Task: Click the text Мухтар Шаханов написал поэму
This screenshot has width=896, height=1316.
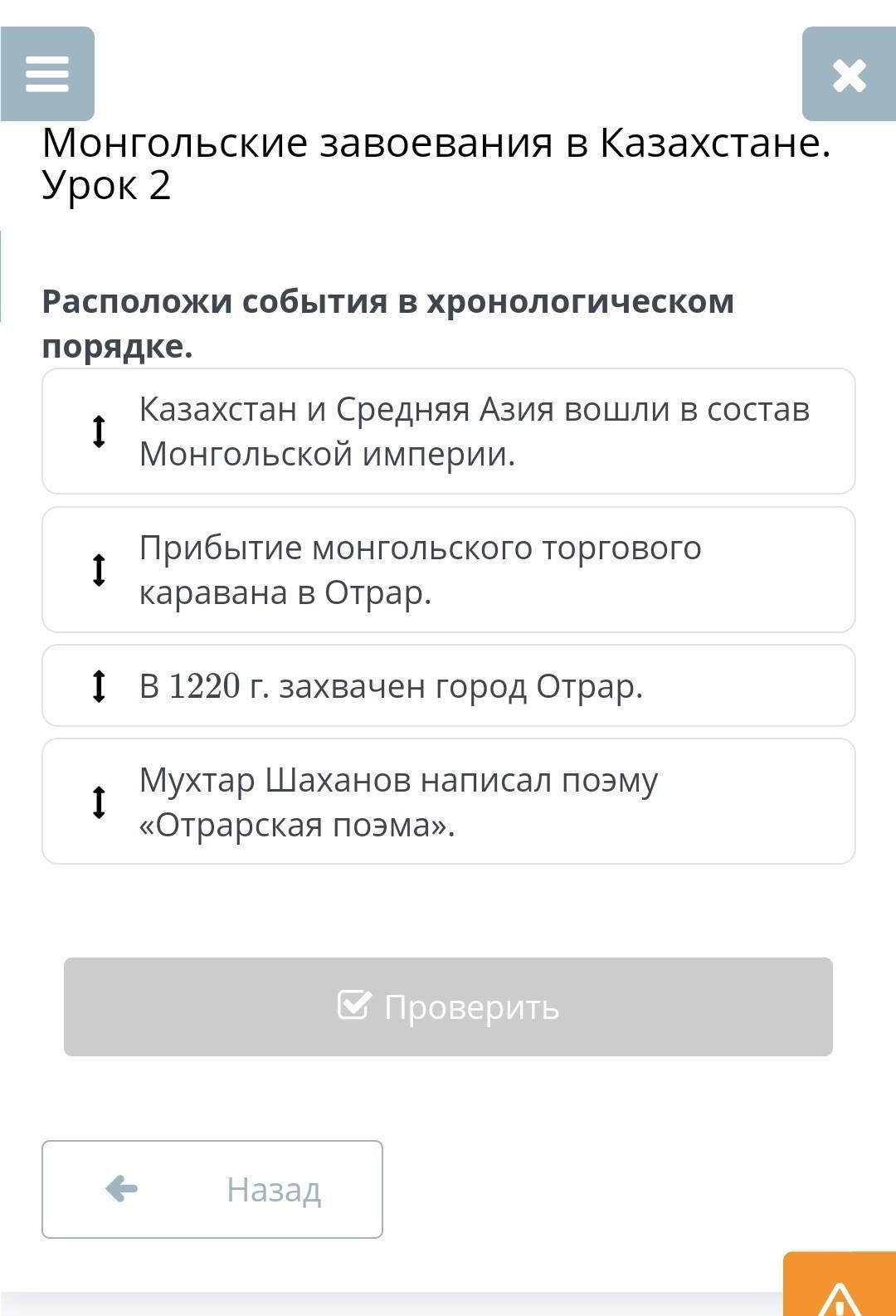Action: coord(398,781)
